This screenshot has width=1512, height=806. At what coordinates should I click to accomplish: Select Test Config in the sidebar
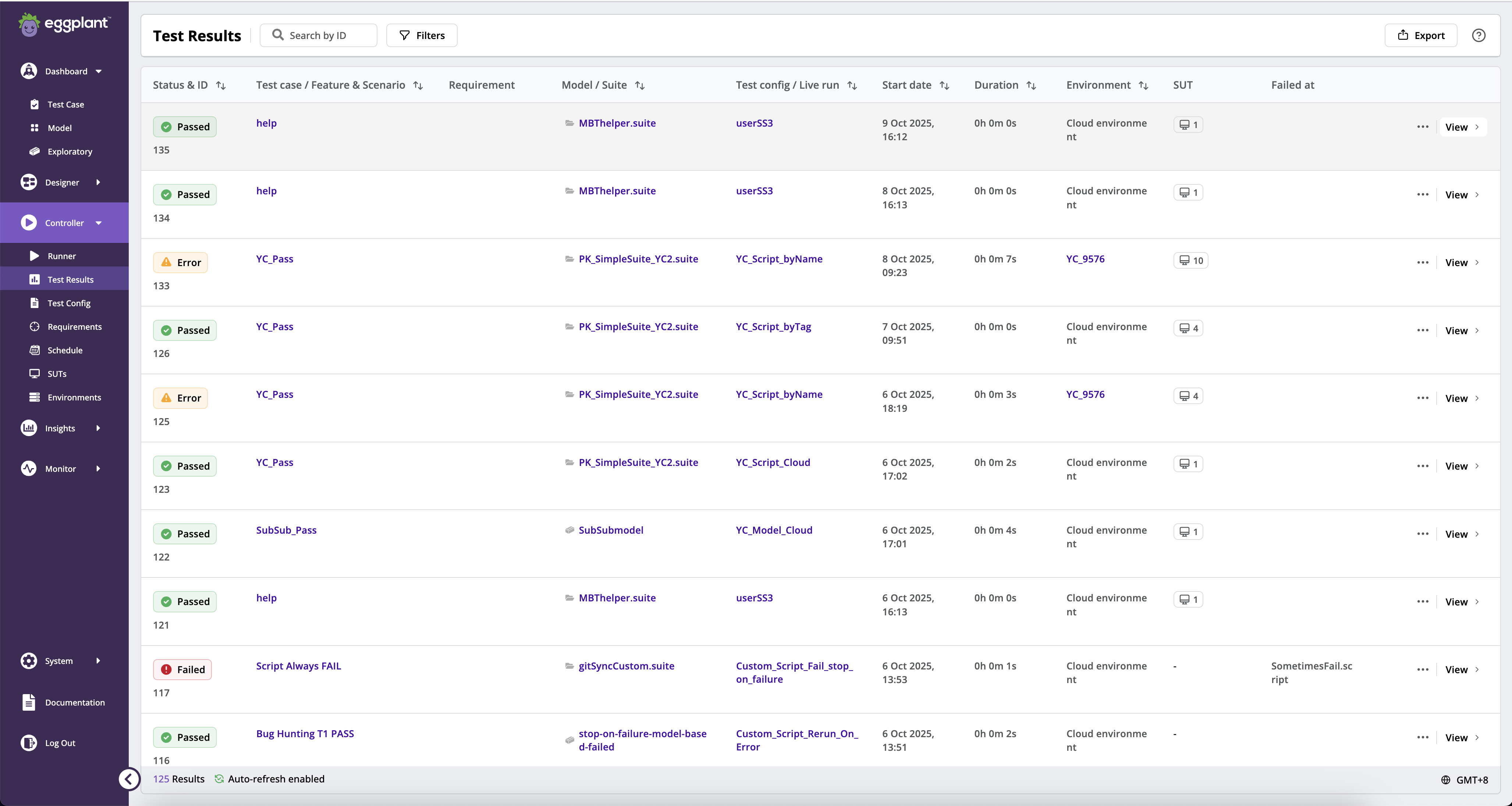69,302
